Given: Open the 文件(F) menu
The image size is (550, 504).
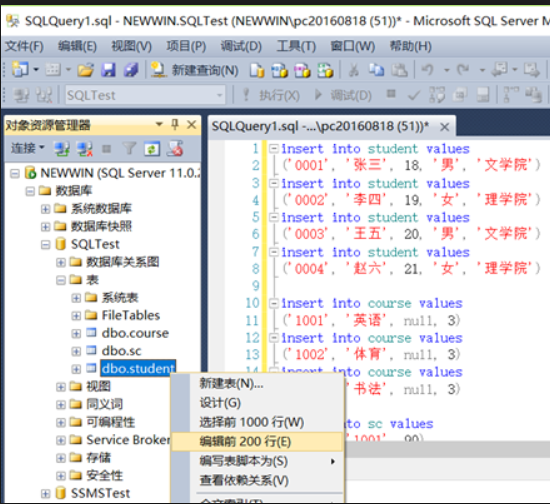Looking at the screenshot, I should tap(24, 46).
